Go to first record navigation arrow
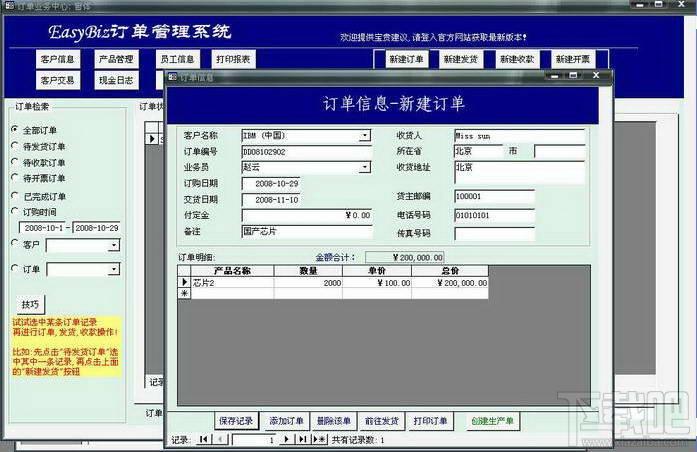The height and width of the screenshot is (452, 697). coord(203,440)
